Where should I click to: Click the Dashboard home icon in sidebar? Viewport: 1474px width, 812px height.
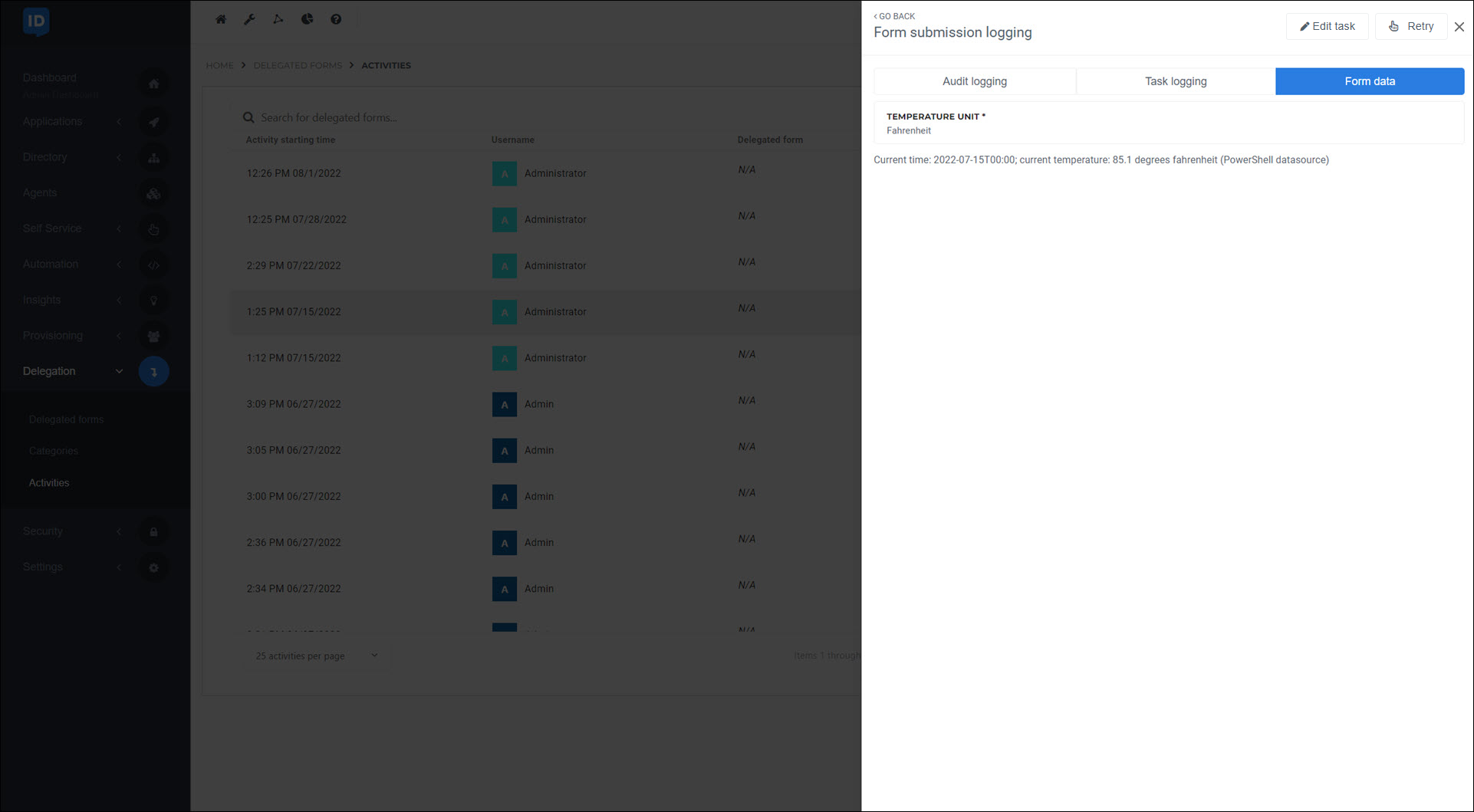pyautogui.click(x=153, y=84)
